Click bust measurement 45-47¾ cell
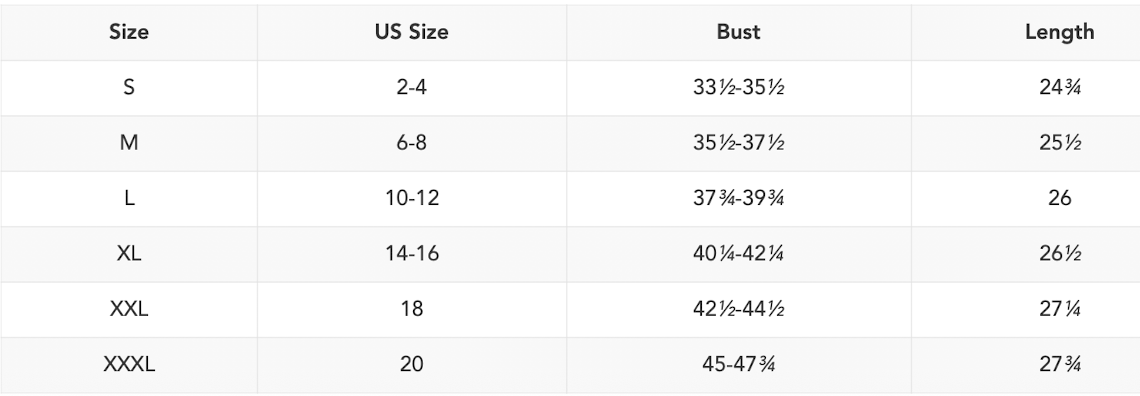Image resolution: width=1140 pixels, height=396 pixels. tap(738, 363)
